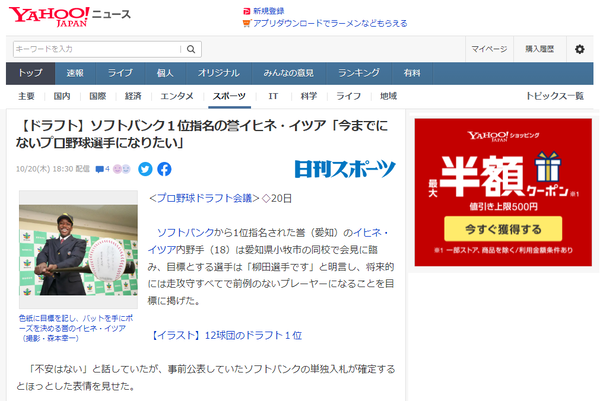Click the Yahoo! JAPAN News logo
Image resolution: width=600 pixels, height=401 pixels.
(x=70, y=16)
